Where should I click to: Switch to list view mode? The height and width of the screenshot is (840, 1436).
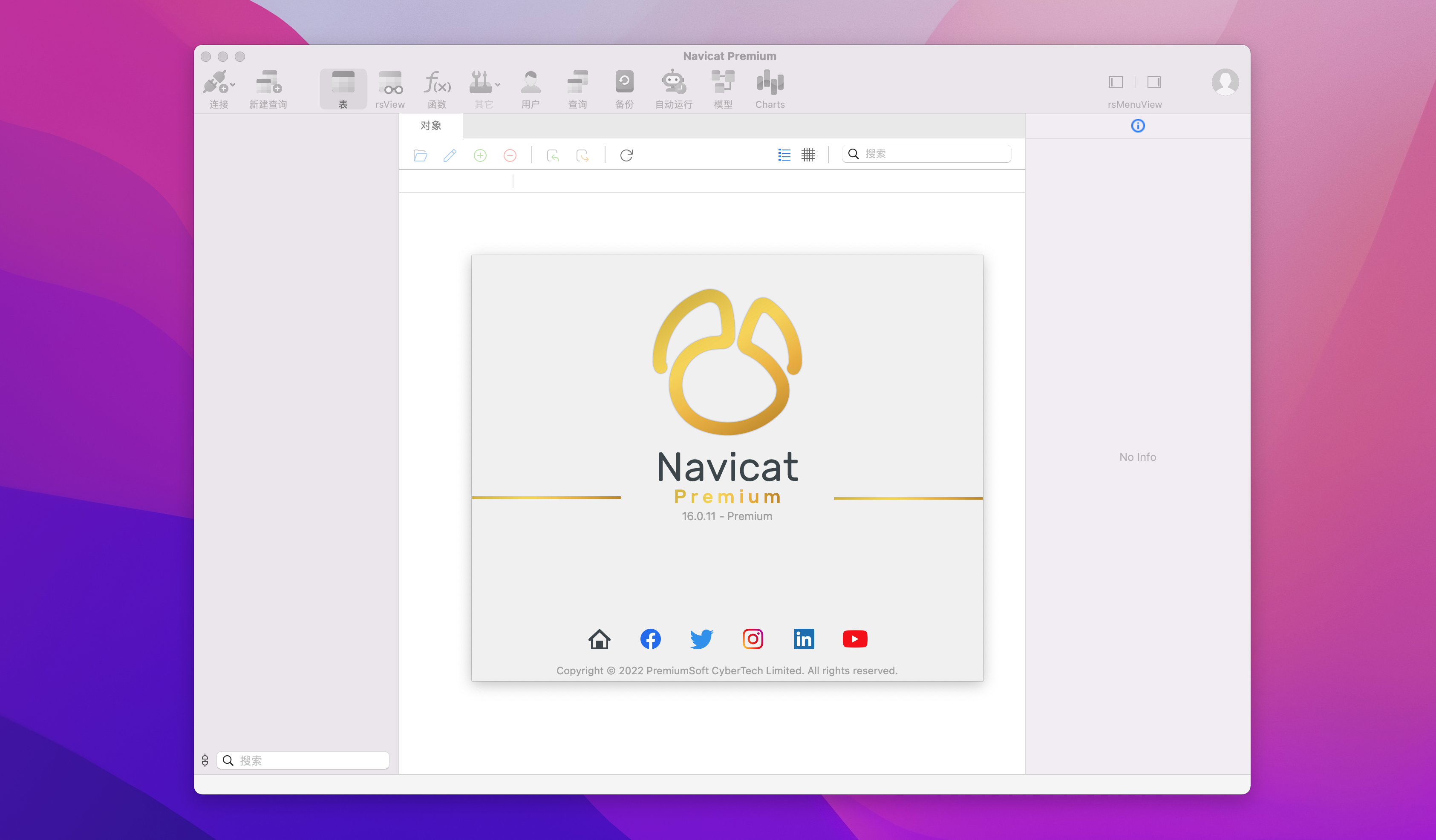click(784, 155)
